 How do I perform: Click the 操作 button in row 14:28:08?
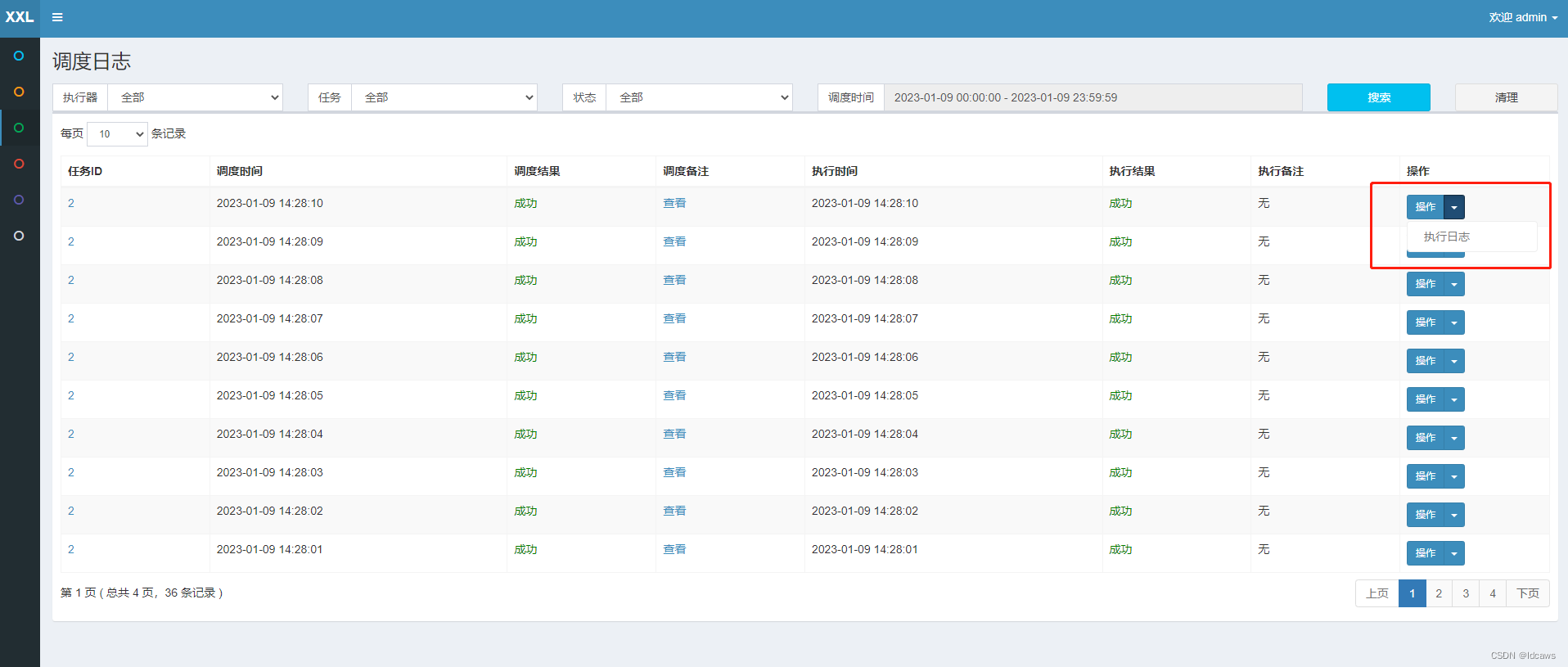pos(1426,284)
